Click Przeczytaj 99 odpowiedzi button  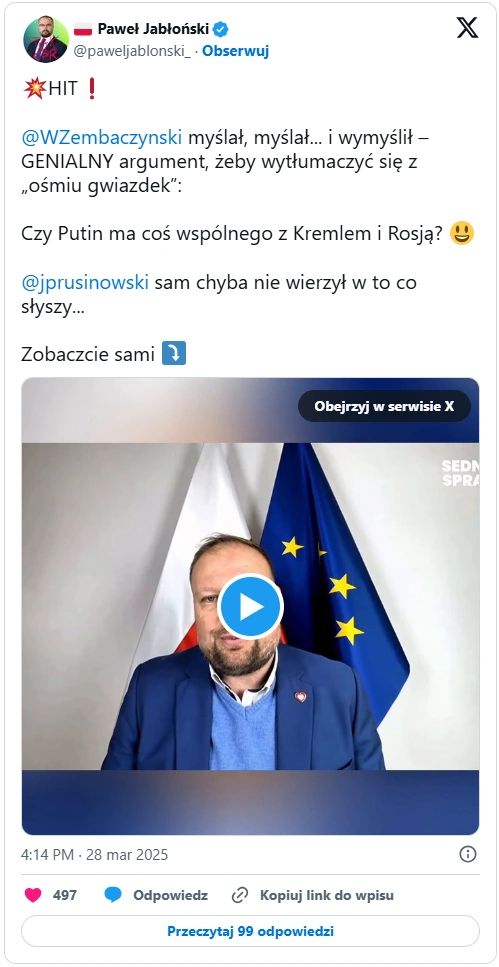pyautogui.click(x=250, y=931)
